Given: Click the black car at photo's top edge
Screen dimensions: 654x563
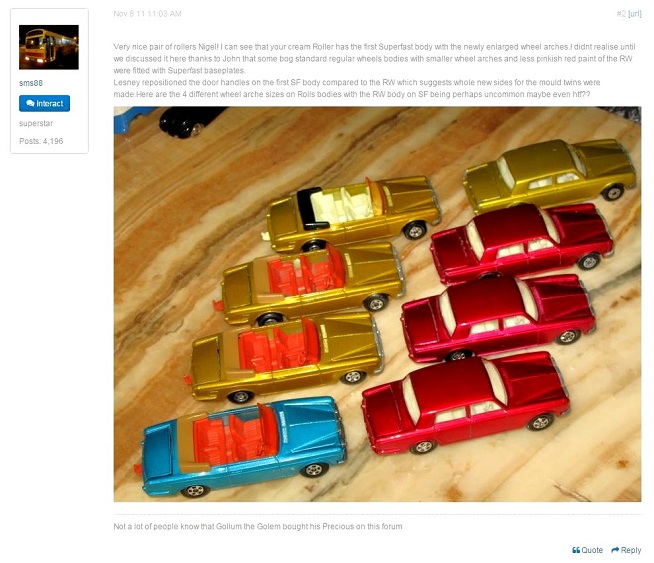Looking at the screenshot, I should pyautogui.click(x=190, y=121).
